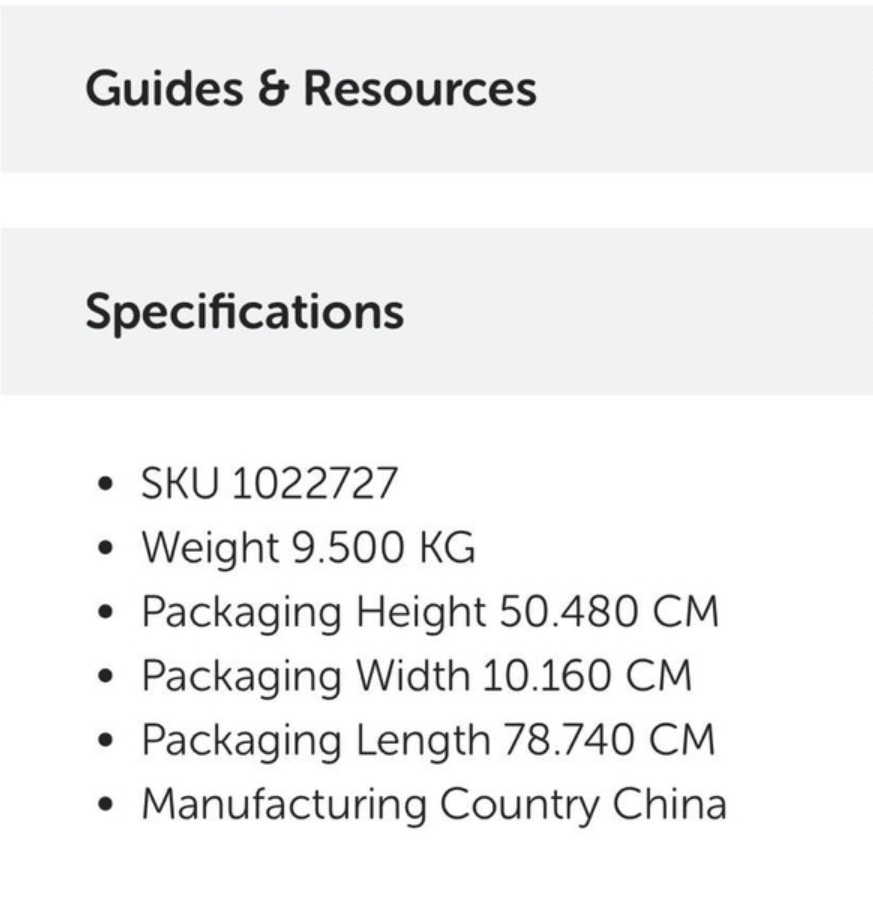Click the 10.160 CM width value

[x=587, y=676]
